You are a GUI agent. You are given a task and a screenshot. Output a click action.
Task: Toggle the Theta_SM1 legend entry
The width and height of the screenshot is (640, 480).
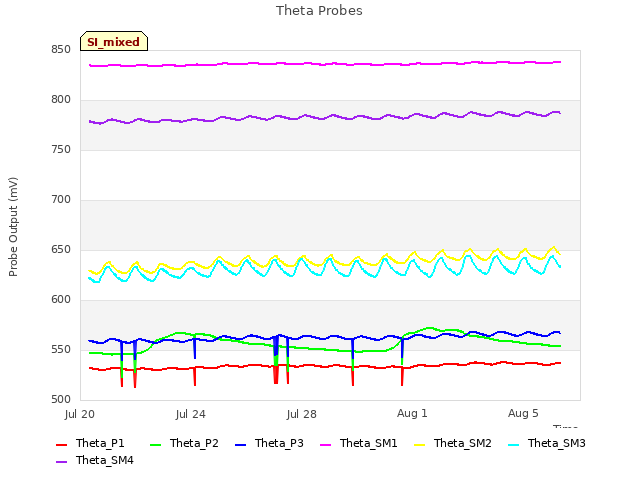(x=358, y=443)
